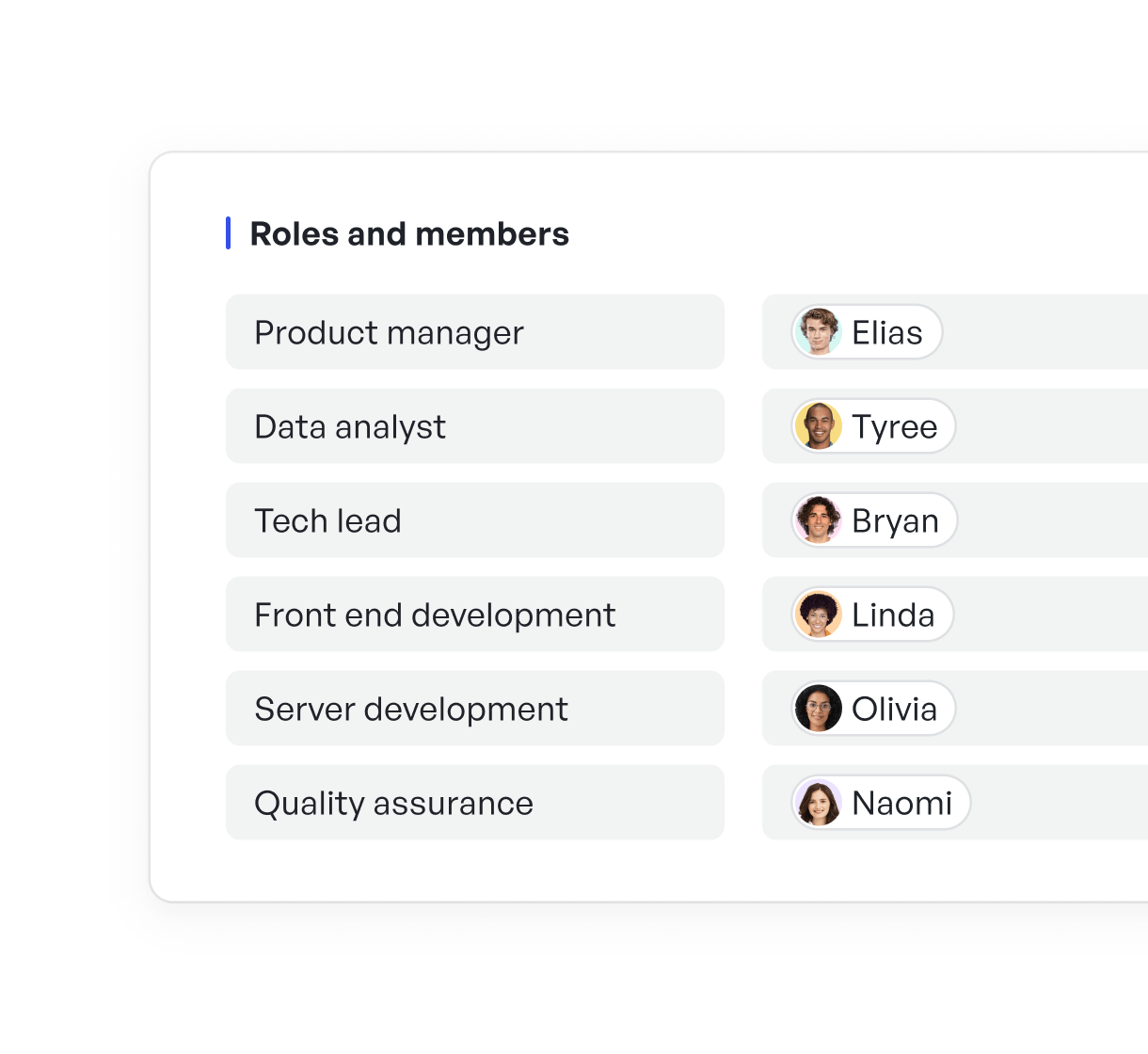Click Naomi's avatar photo
1148x1054 pixels.
coord(818,803)
